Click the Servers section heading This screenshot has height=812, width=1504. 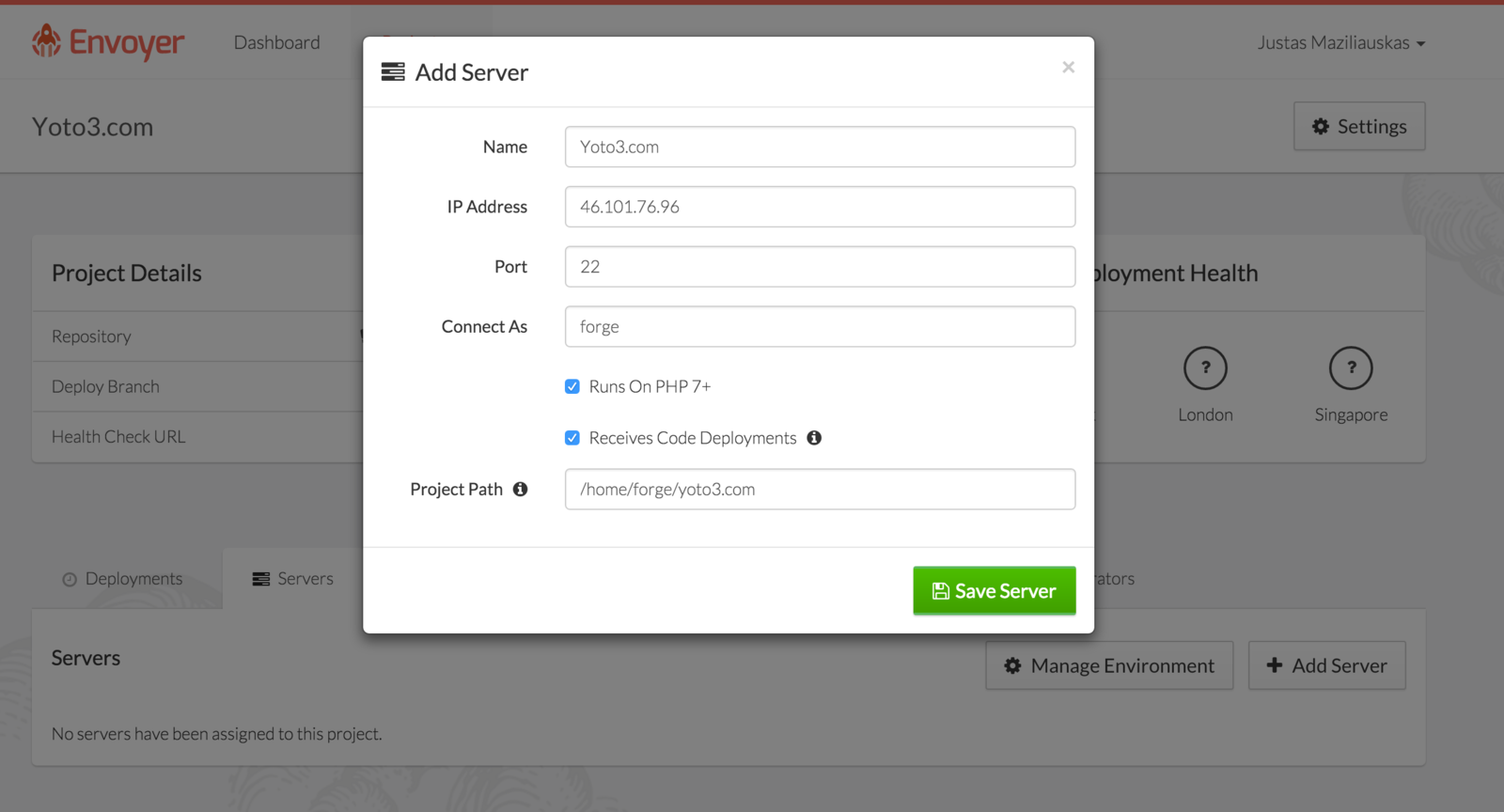(x=86, y=658)
